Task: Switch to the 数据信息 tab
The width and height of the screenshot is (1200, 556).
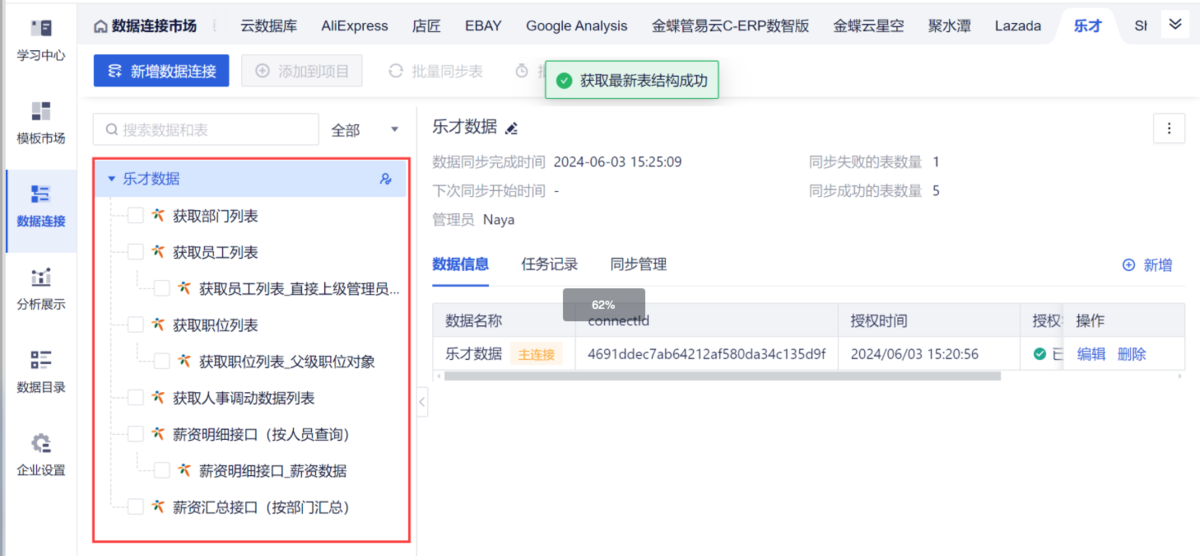Action: click(461, 264)
